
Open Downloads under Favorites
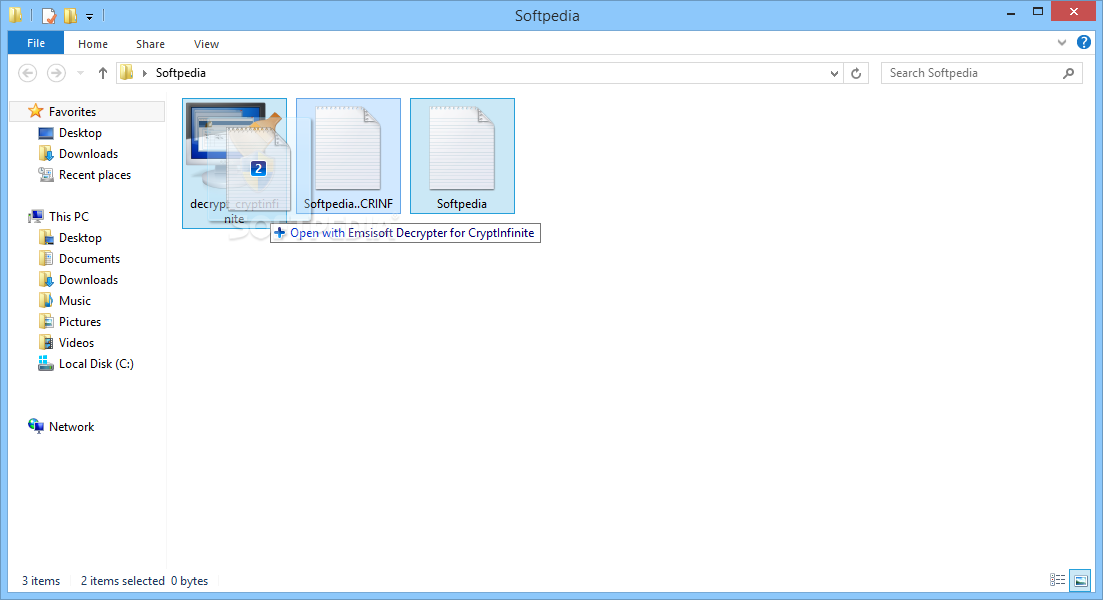(x=88, y=154)
